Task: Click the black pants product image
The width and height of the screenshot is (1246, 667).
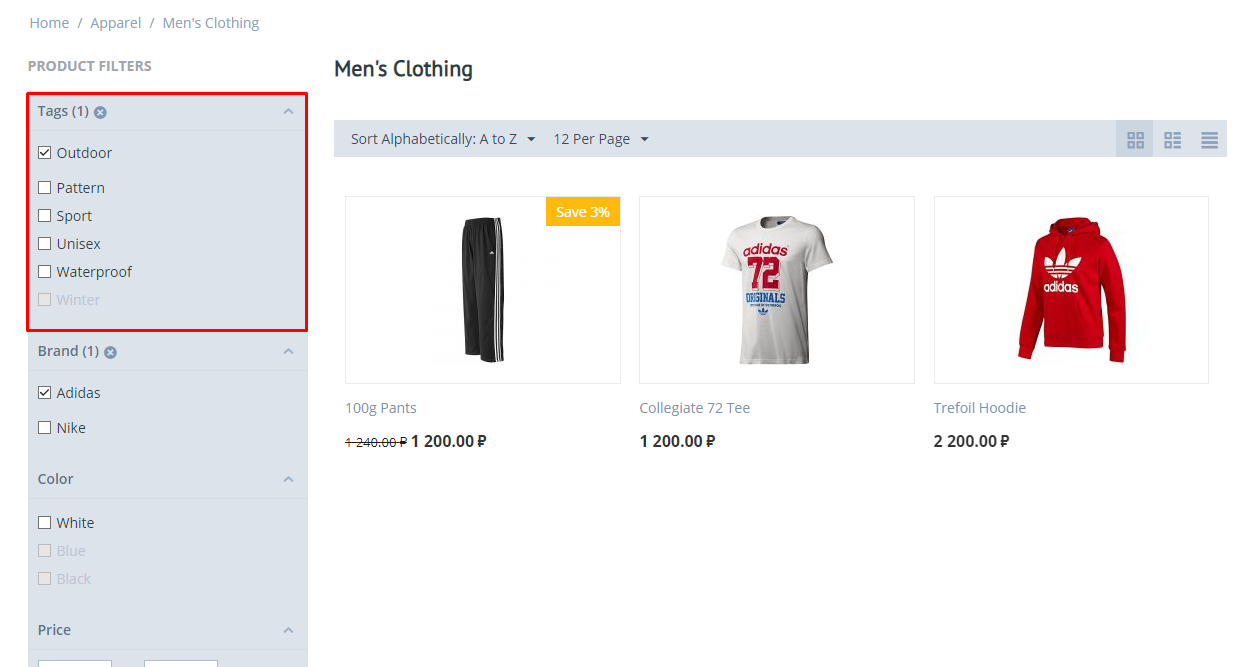Action: [483, 290]
